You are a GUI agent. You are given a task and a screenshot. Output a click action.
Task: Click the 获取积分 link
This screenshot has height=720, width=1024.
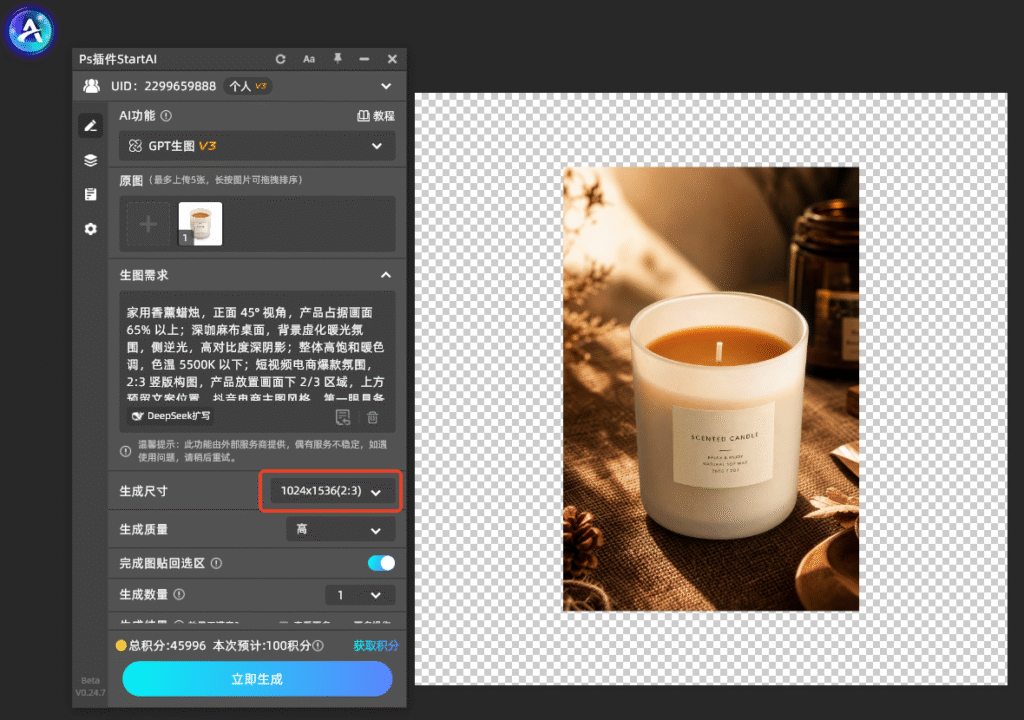click(x=376, y=646)
